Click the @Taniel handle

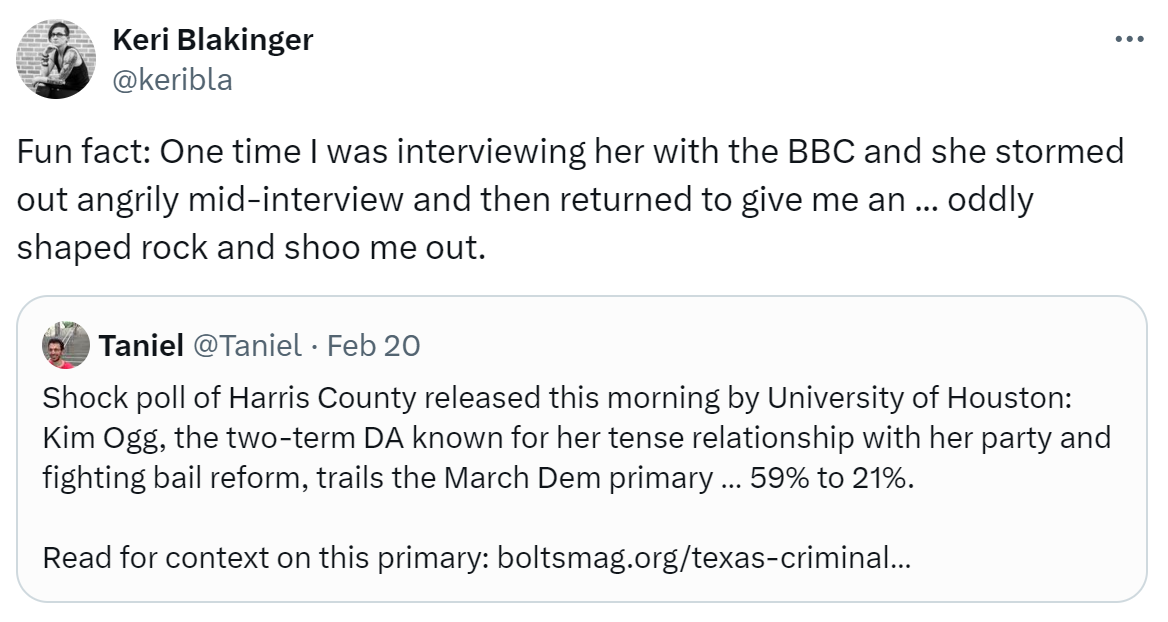pyautogui.click(x=246, y=346)
